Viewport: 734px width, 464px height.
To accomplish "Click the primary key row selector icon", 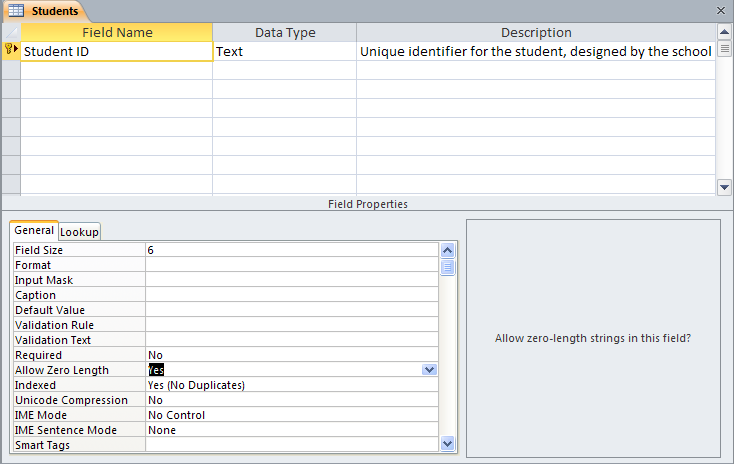I will 11,50.
